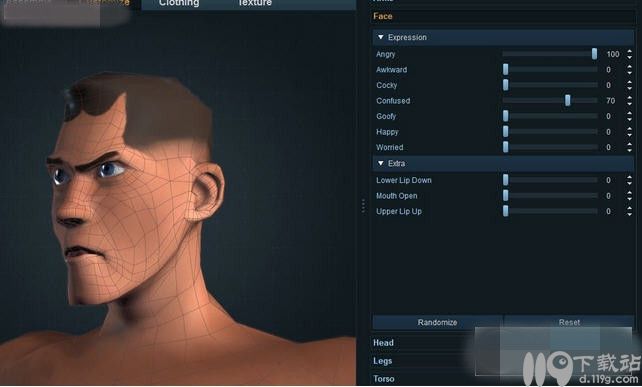Click the Lower Lip Down stepper arrows
This screenshot has width=642, height=387.
629,180
